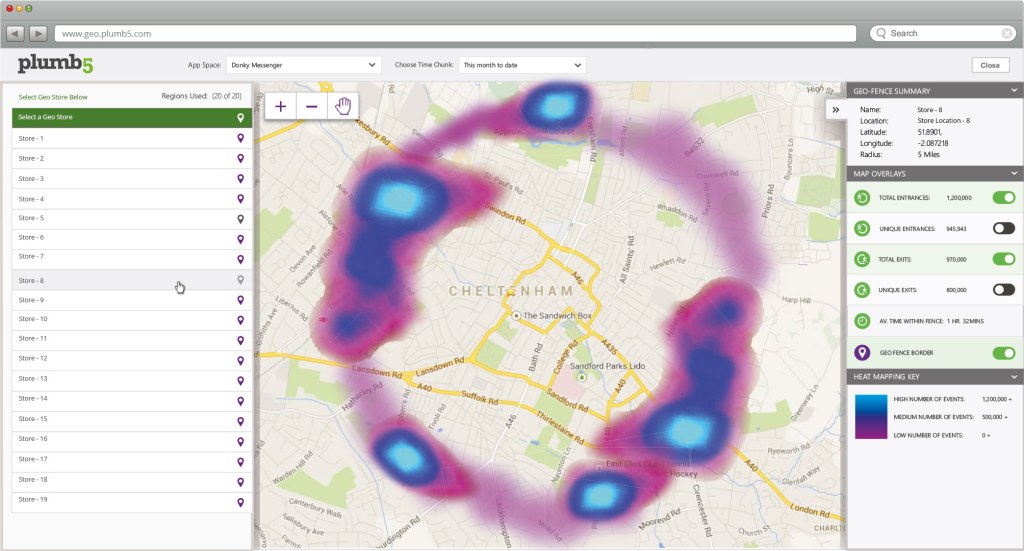Image resolution: width=1024 pixels, height=551 pixels.
Task: Select the Store - 15 row
Action: click(x=132, y=419)
